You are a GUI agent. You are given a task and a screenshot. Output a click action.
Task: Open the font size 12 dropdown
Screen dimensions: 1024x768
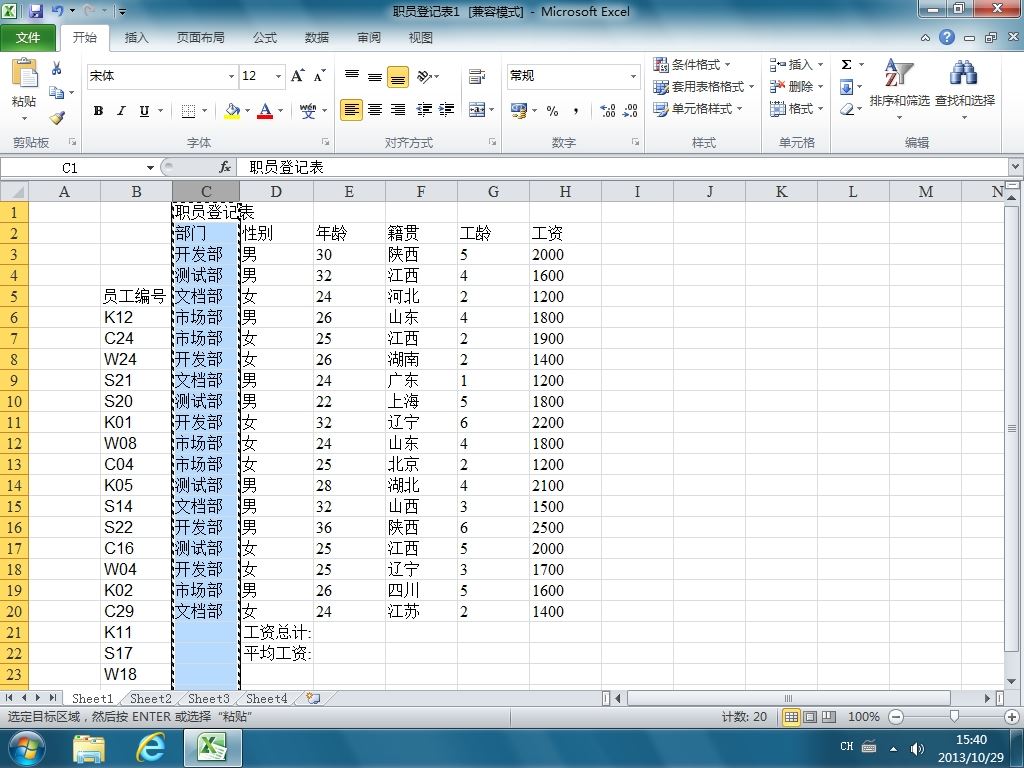[x=278, y=76]
